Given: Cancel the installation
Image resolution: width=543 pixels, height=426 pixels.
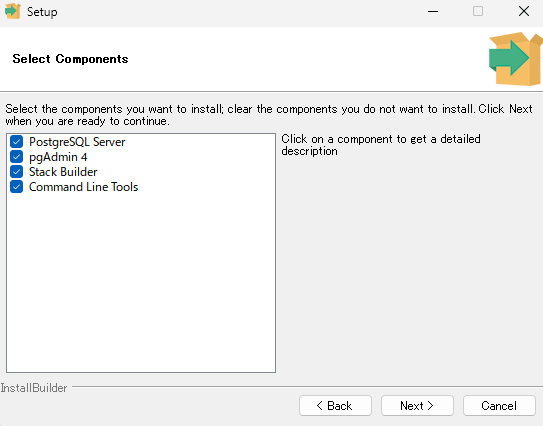Looking at the screenshot, I should pos(499,406).
